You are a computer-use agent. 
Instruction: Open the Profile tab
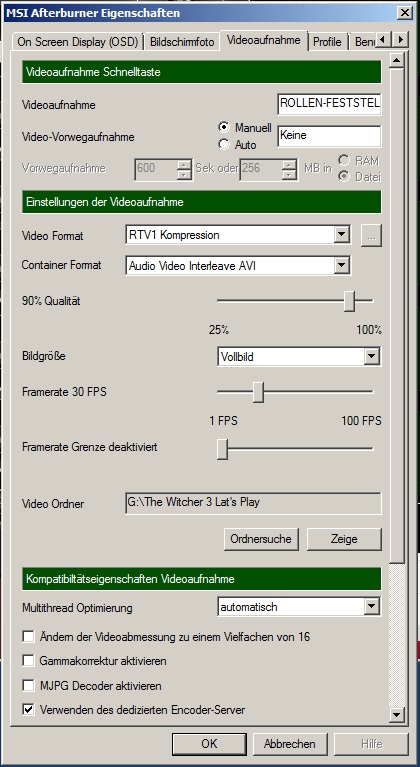(x=327, y=42)
